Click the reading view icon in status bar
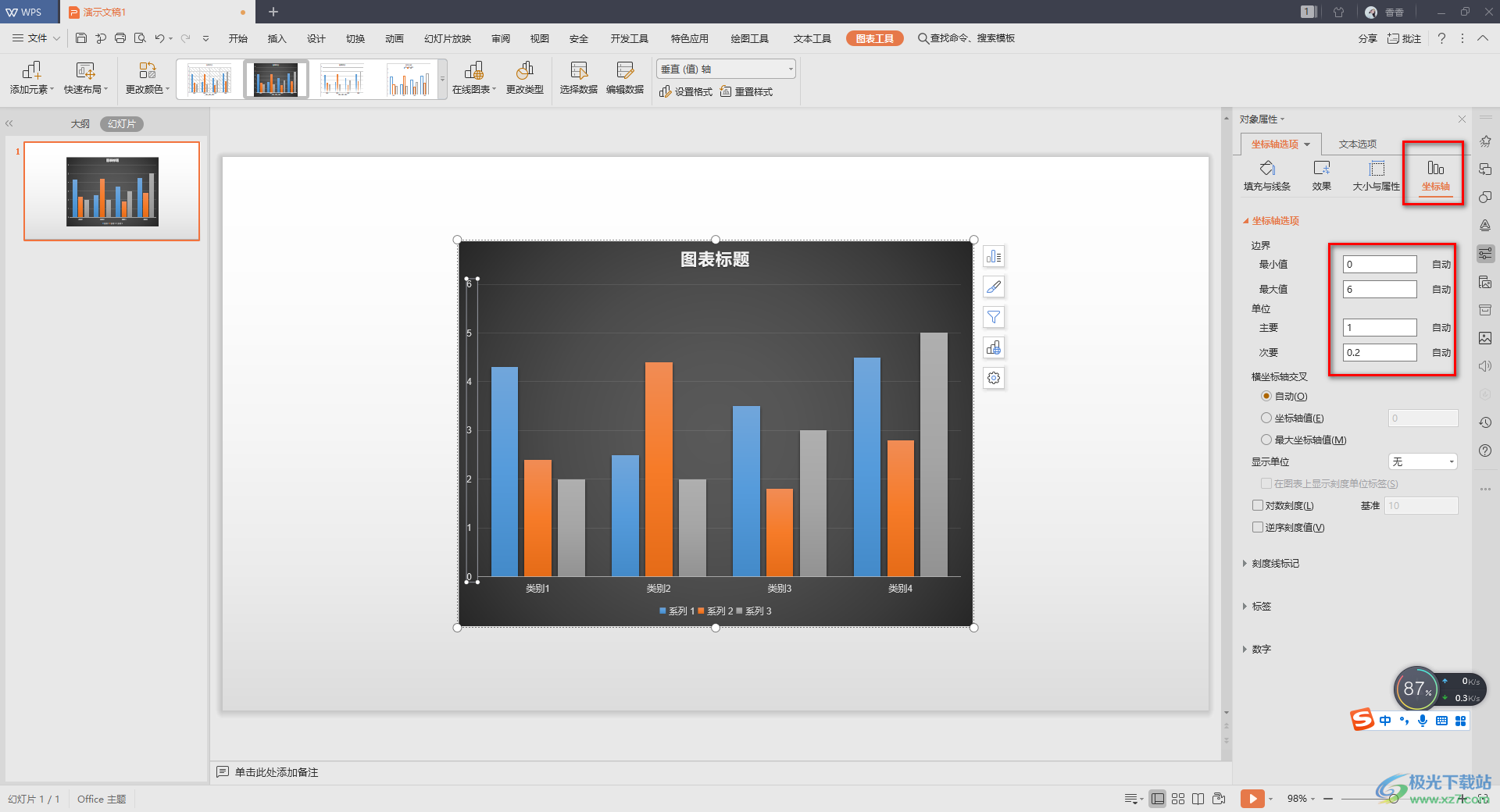This screenshot has height=812, width=1500. [1198, 799]
